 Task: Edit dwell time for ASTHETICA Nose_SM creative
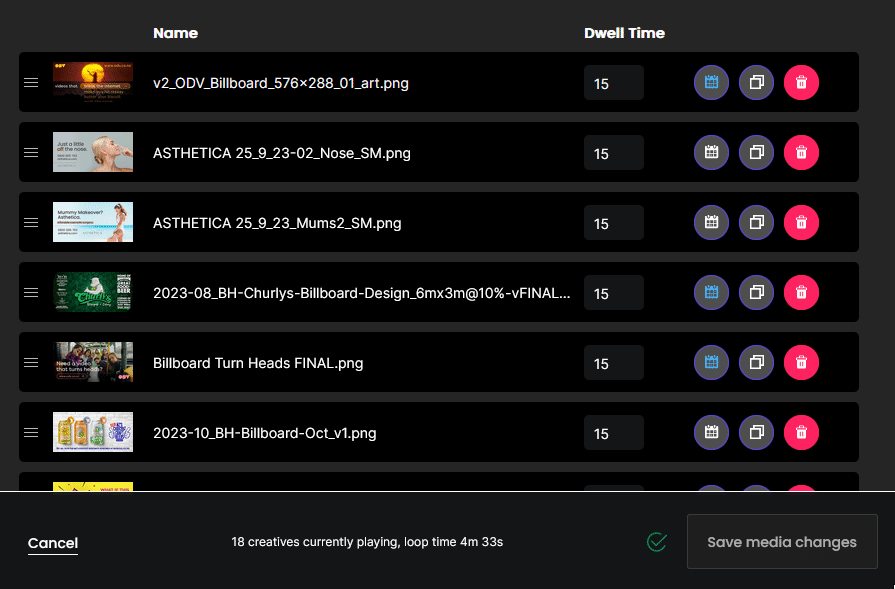(x=613, y=153)
